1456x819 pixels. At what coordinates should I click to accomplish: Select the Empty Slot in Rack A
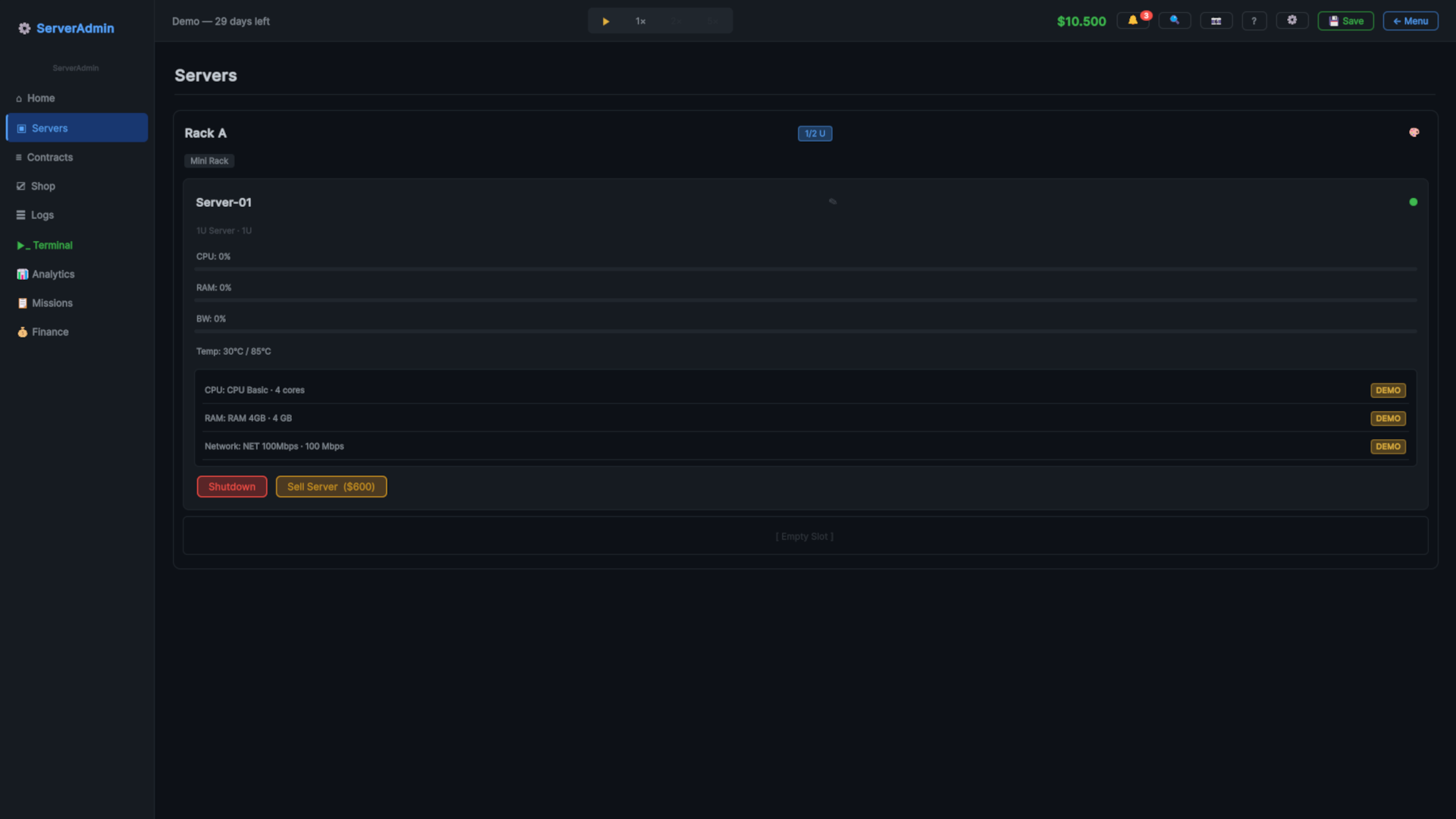(805, 536)
